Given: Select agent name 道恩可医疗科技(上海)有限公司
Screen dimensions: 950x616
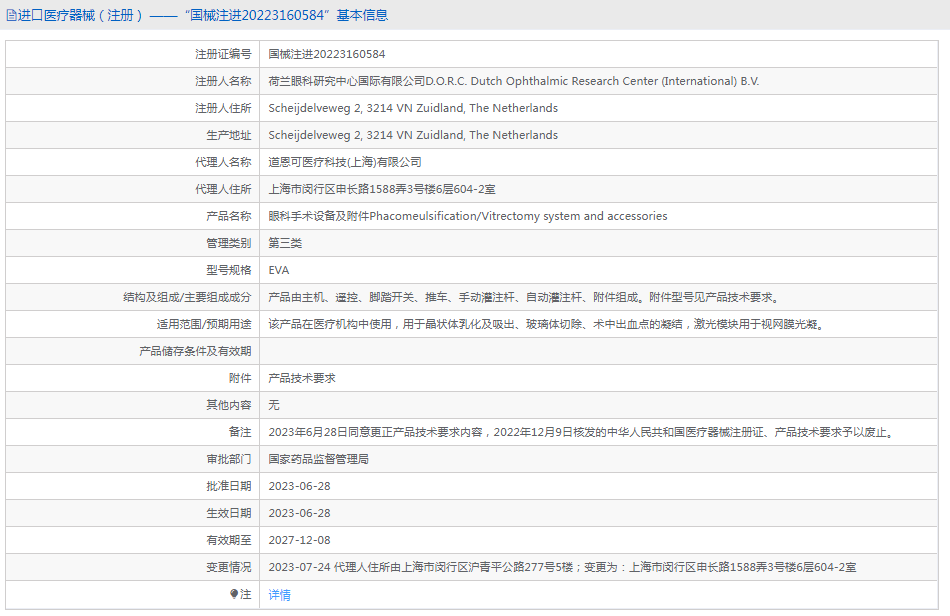Looking at the screenshot, I should coord(345,162).
